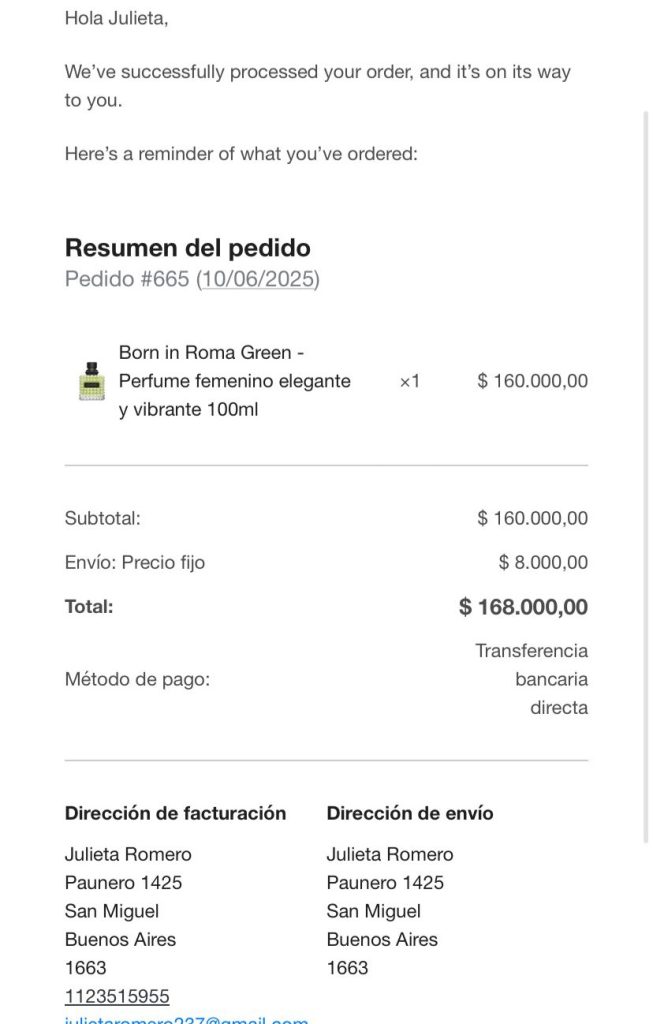Select the "Hola Julieta," greeting line
Image resolution: width=653 pixels, height=1024 pixels.
[116, 19]
